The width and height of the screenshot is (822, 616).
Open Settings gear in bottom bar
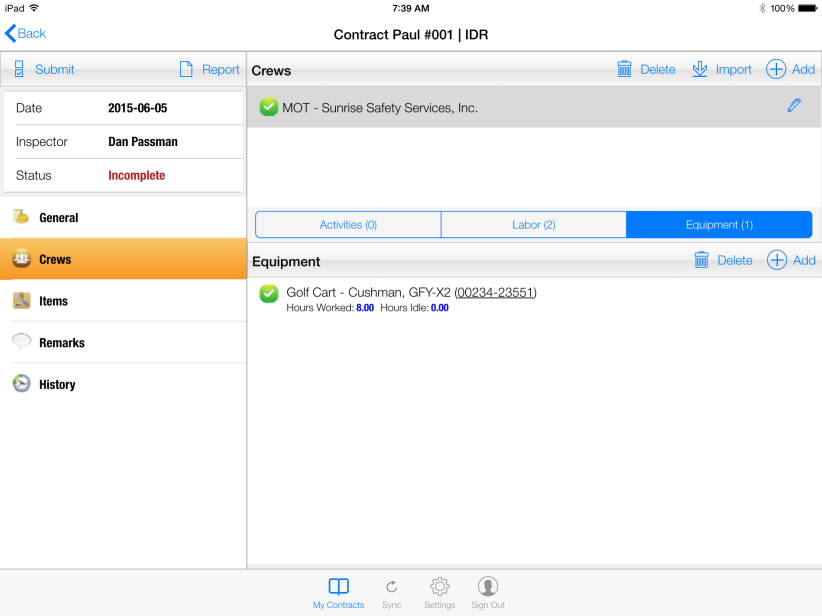point(439,587)
